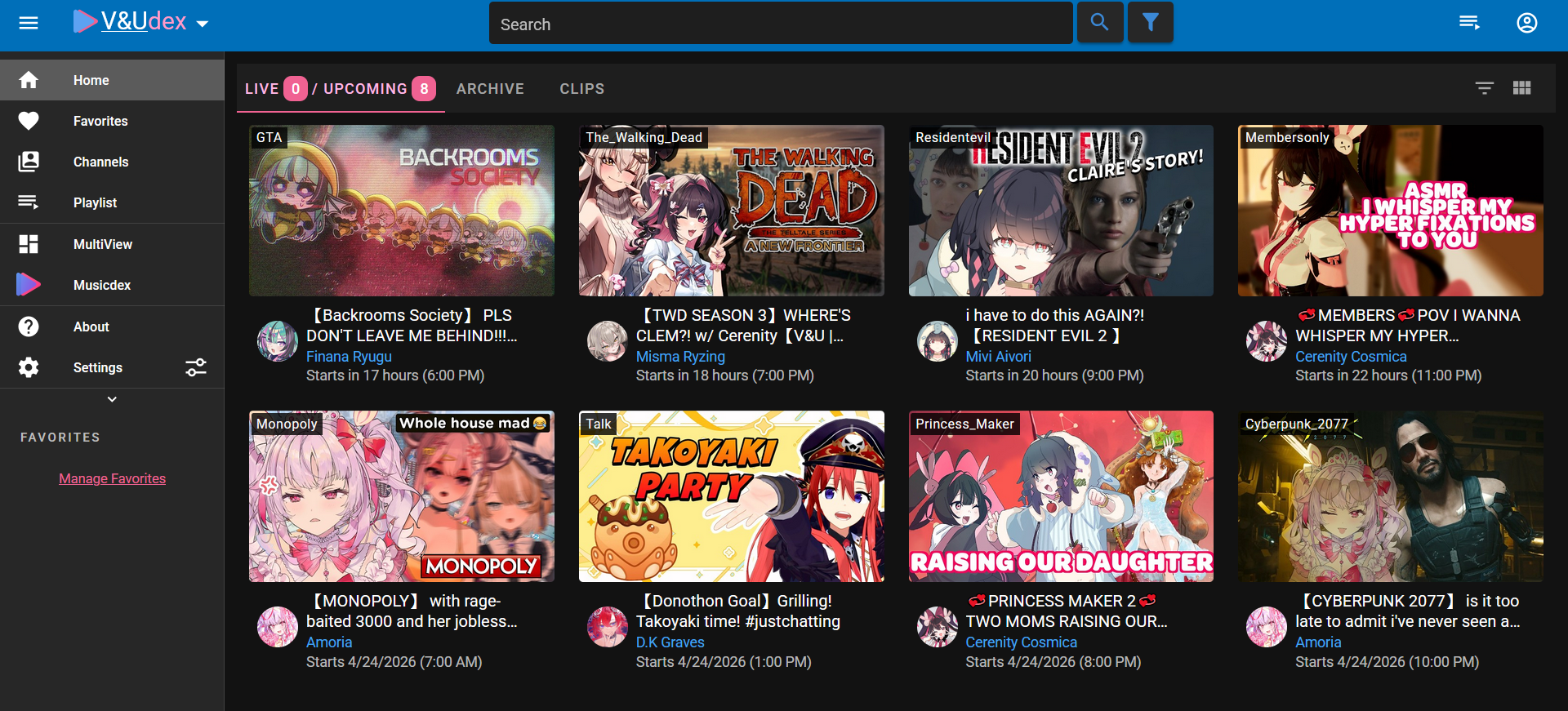Click the Finana Ryugu channel link
The width and height of the screenshot is (1568, 711).
[349, 357]
